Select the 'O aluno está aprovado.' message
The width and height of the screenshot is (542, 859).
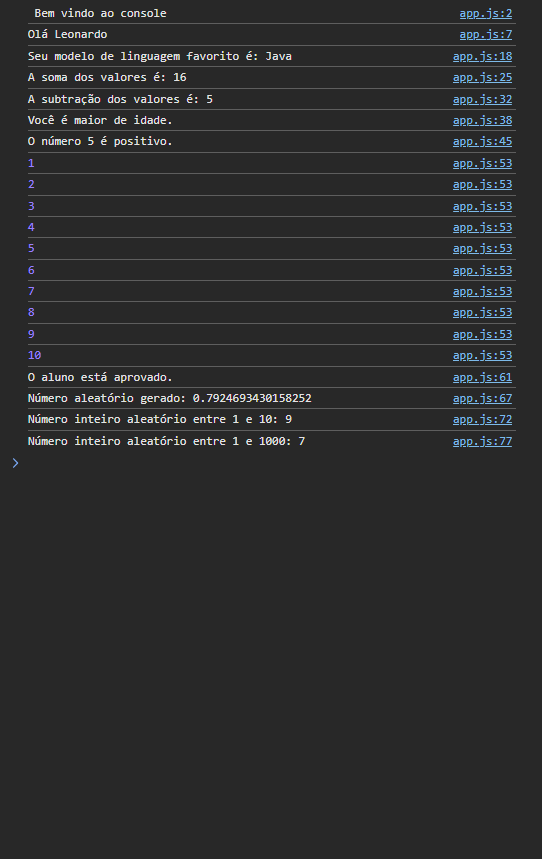(x=100, y=377)
